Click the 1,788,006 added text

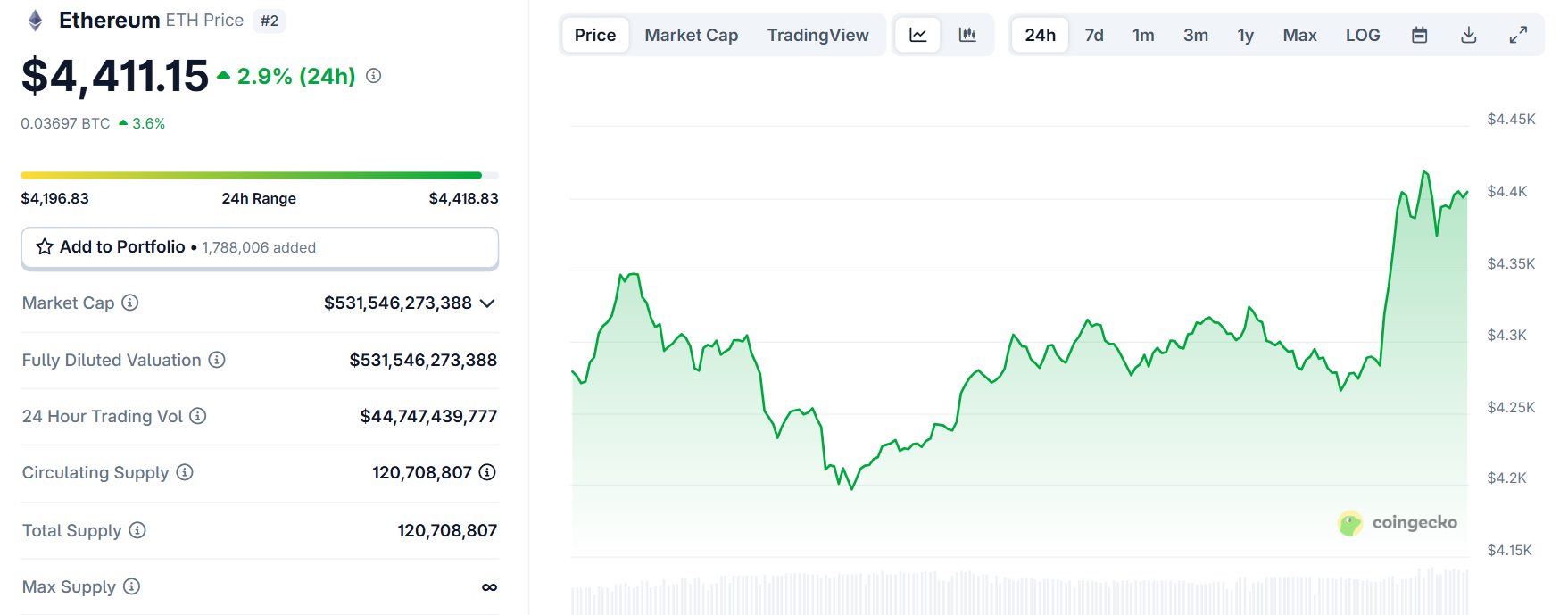click(259, 247)
